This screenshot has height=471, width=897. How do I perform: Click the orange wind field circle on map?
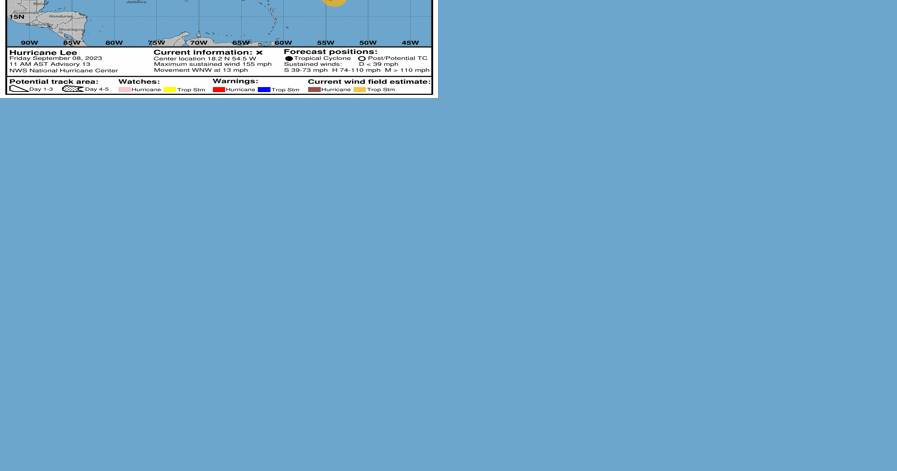(x=335, y=3)
